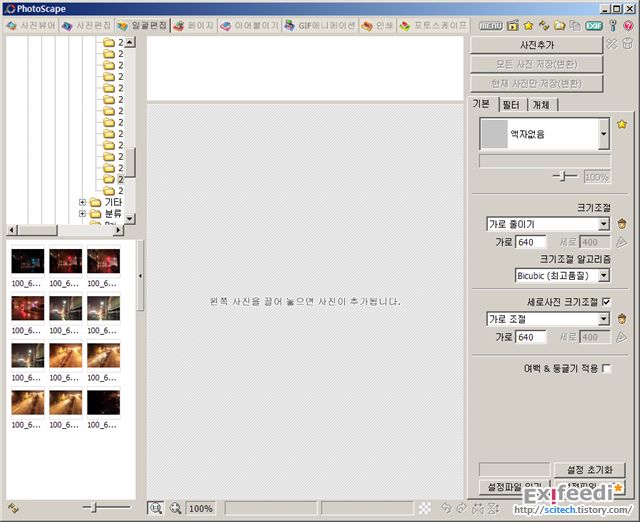Image resolution: width=640 pixels, height=522 pixels.
Task: Click the triangle icon beside 세로사진 세로 400
Action: [x=621, y=337]
